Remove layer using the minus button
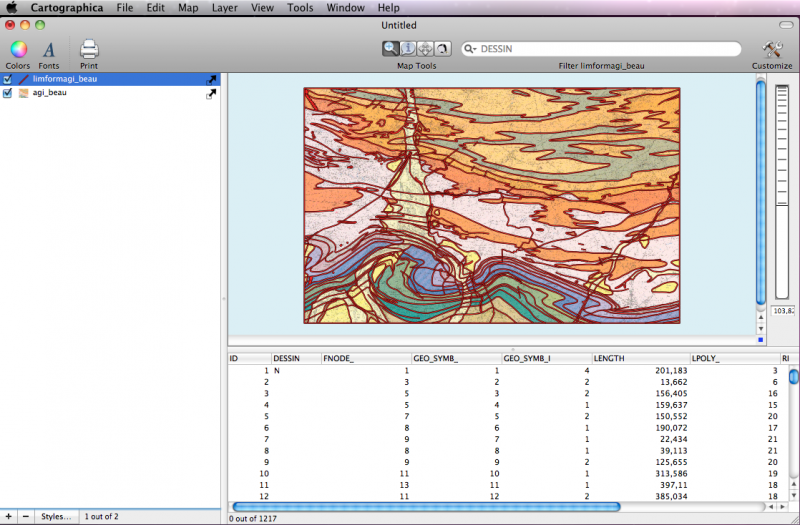Viewport: 800px width, 525px height. point(25,516)
